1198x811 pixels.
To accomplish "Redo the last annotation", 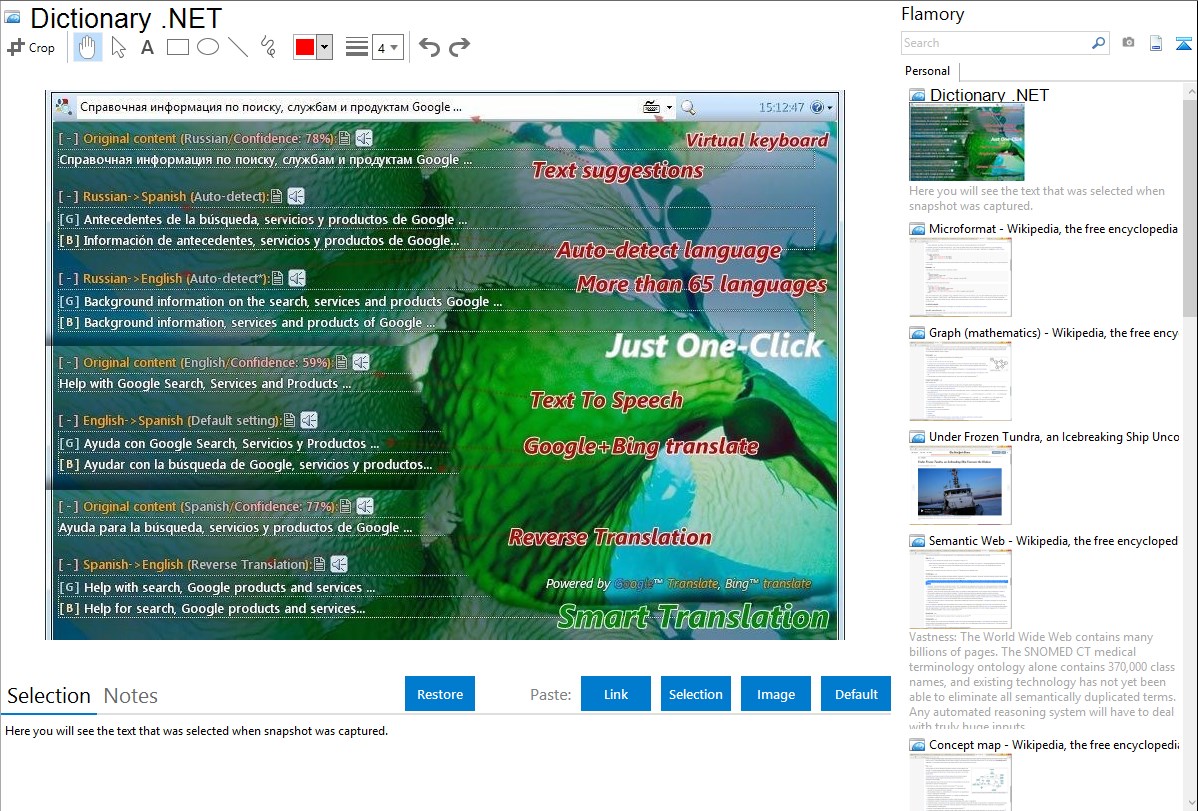I will click(459, 47).
